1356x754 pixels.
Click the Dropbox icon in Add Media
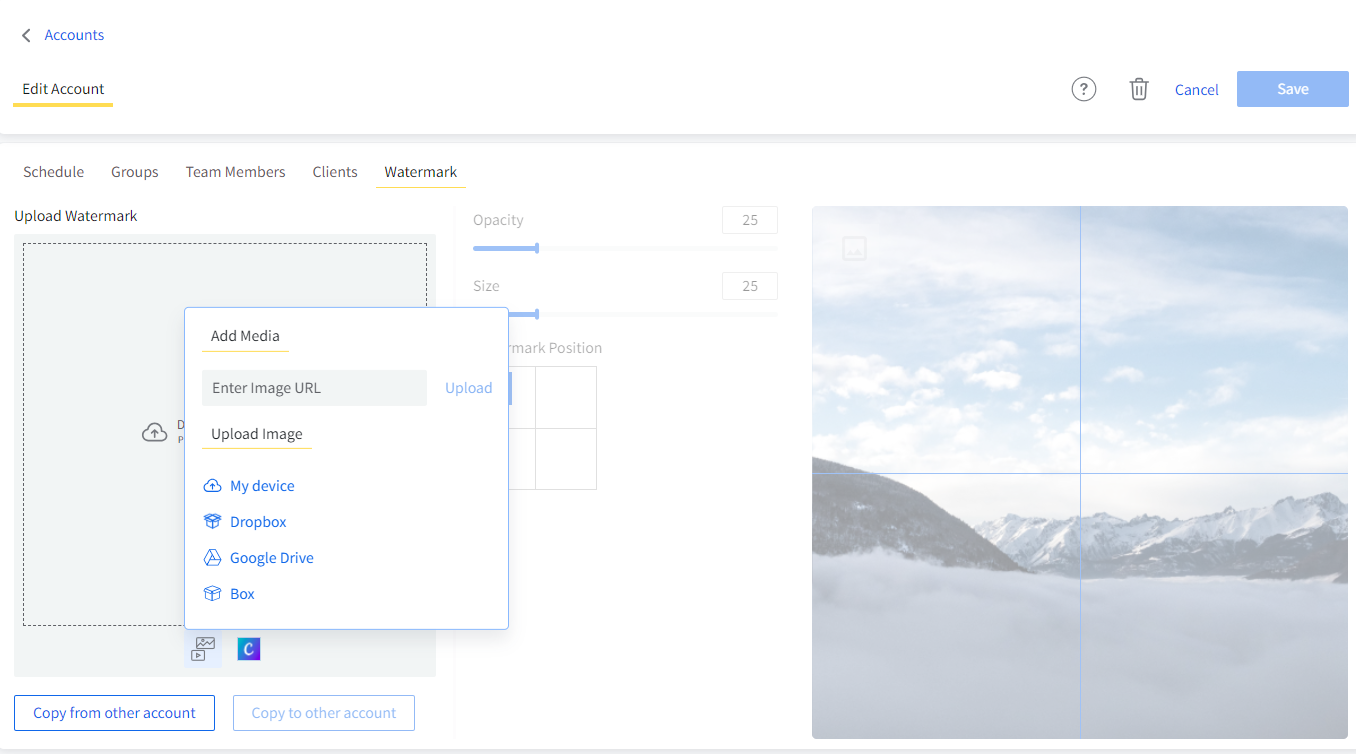212,522
